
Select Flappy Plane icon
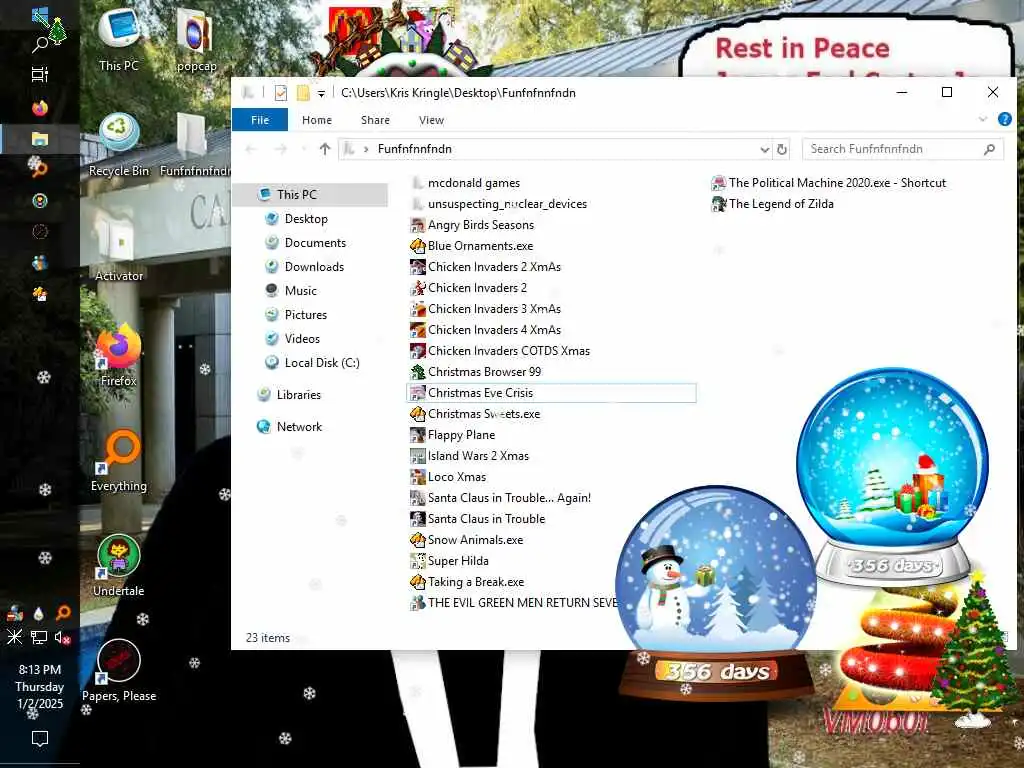click(418, 435)
